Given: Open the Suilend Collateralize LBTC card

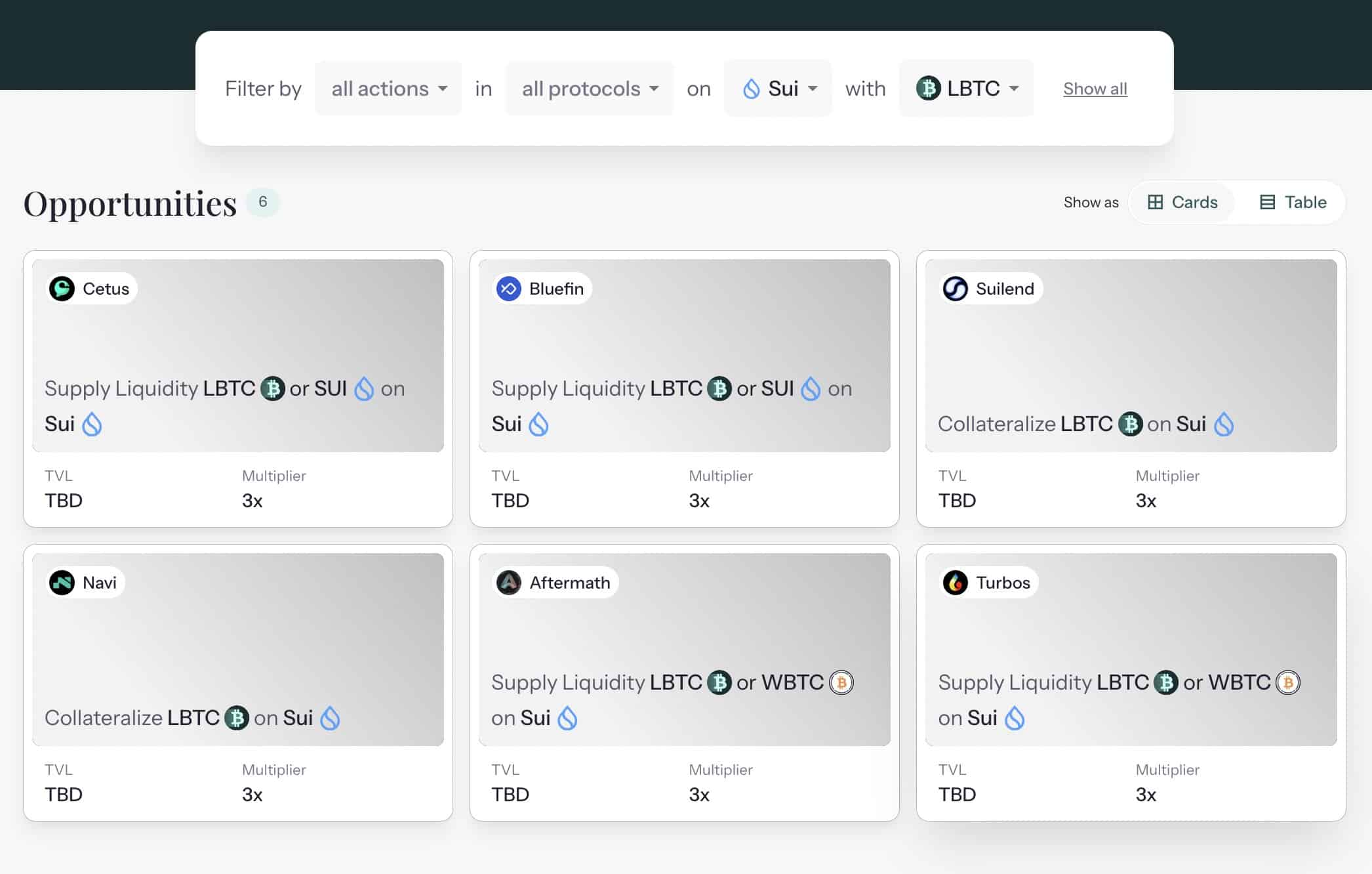Looking at the screenshot, I should [1131, 388].
